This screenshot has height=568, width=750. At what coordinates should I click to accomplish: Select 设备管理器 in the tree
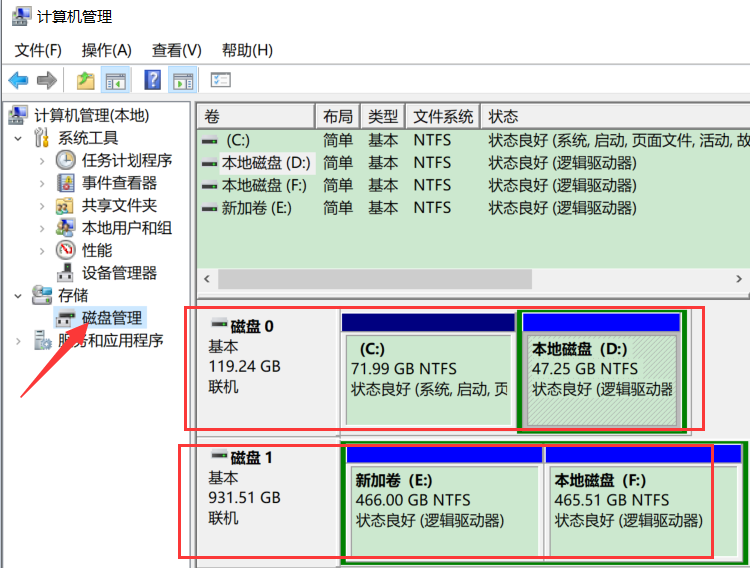pyautogui.click(x=119, y=273)
